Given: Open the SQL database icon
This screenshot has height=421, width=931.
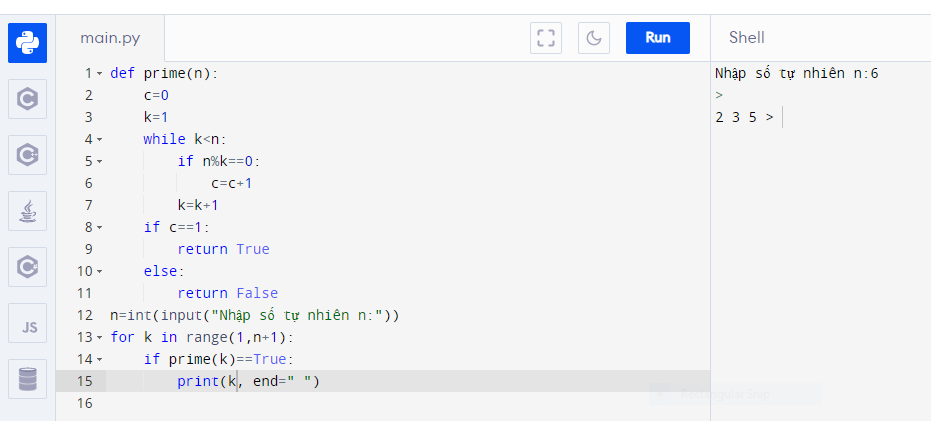Looking at the screenshot, I should 27,379.
